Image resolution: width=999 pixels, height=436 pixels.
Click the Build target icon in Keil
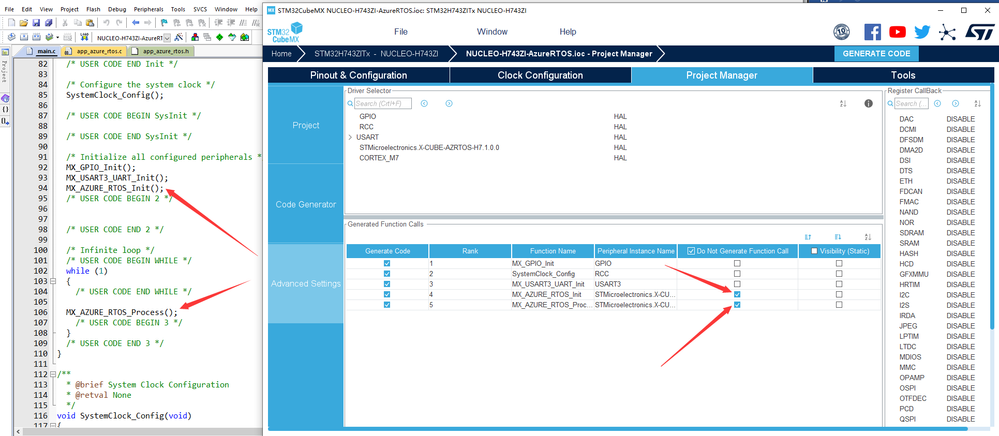[24, 38]
